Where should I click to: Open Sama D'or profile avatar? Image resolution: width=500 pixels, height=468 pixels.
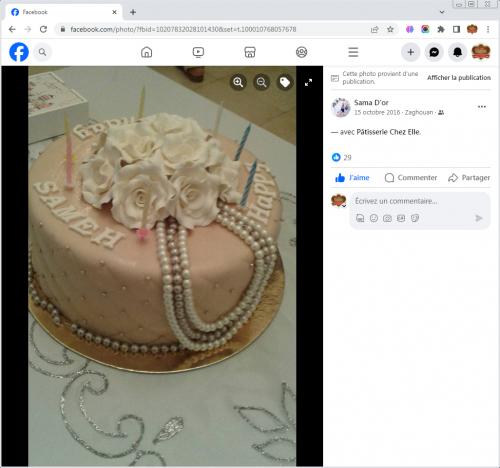[341, 107]
